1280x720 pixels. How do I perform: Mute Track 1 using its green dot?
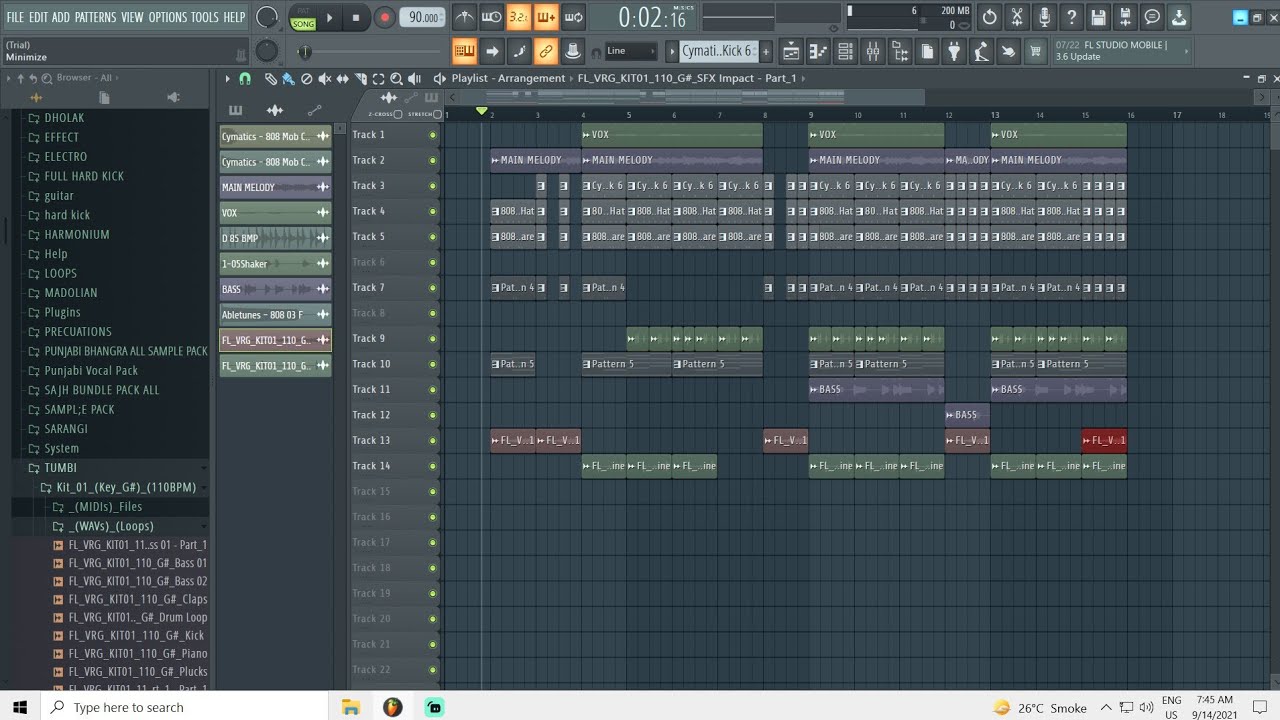[x=433, y=135]
